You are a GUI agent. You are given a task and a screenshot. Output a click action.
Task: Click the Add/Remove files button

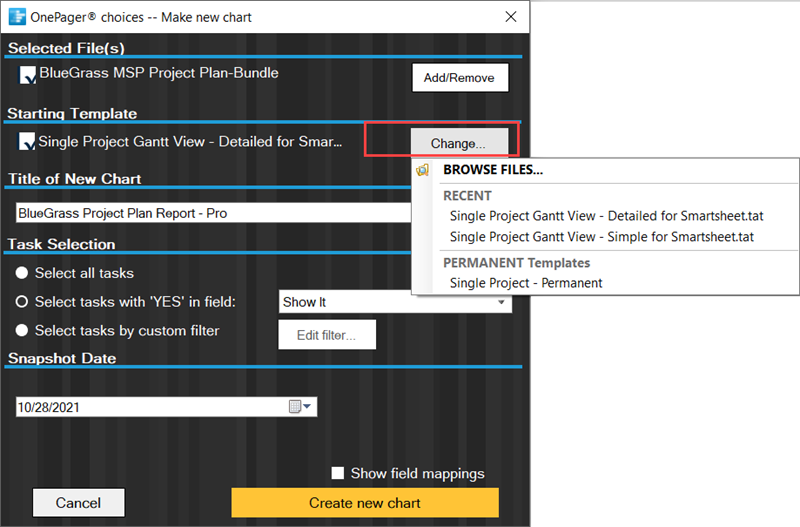460,78
